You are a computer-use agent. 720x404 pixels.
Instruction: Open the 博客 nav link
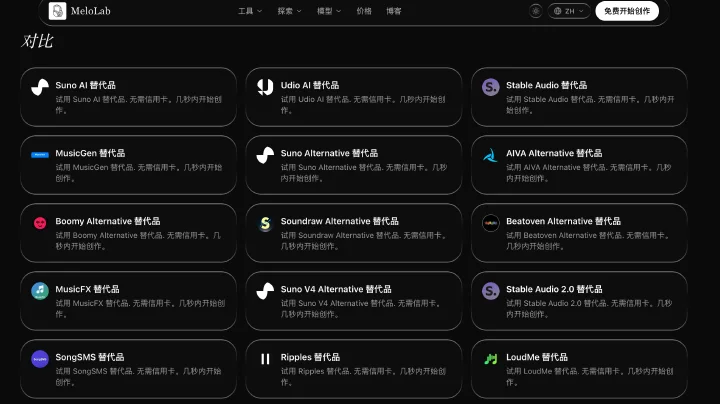(394, 11)
